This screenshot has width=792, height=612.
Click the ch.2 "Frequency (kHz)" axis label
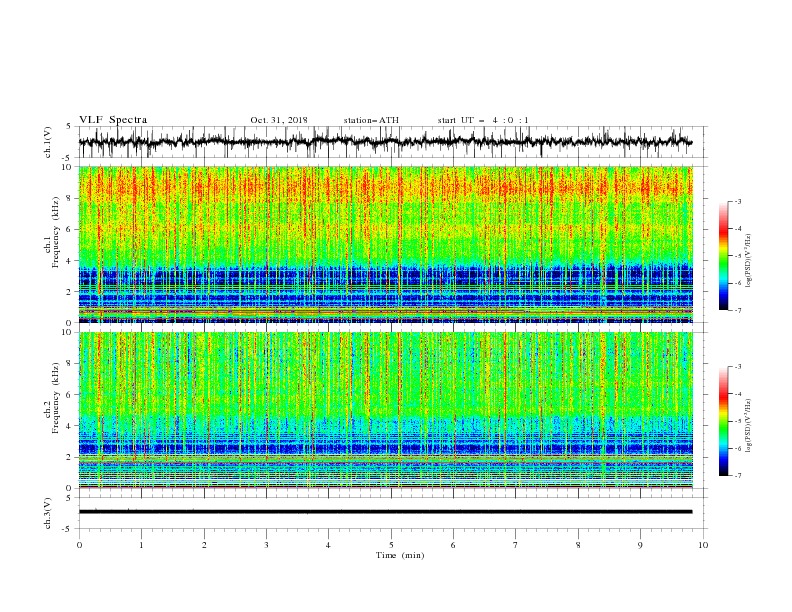coord(56,397)
